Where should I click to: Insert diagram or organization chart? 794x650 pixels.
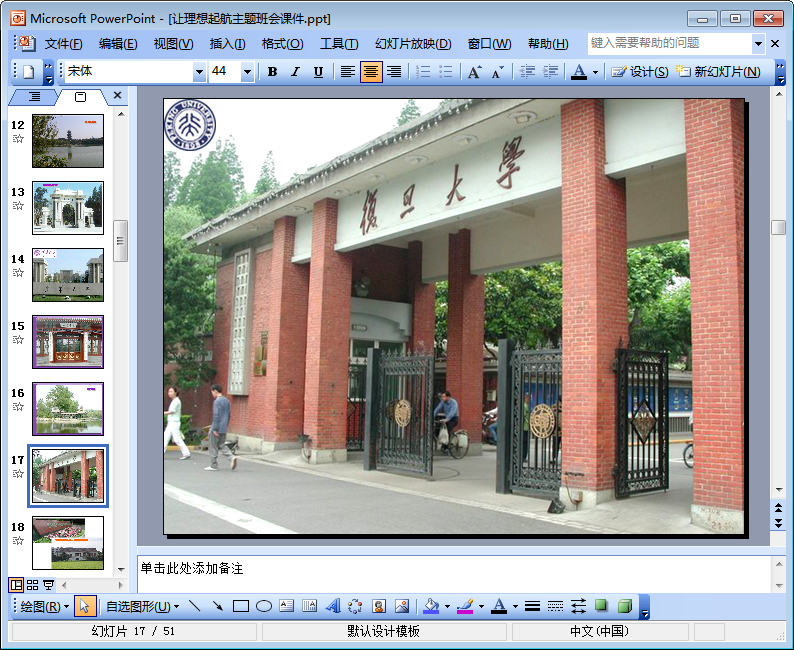(355, 606)
